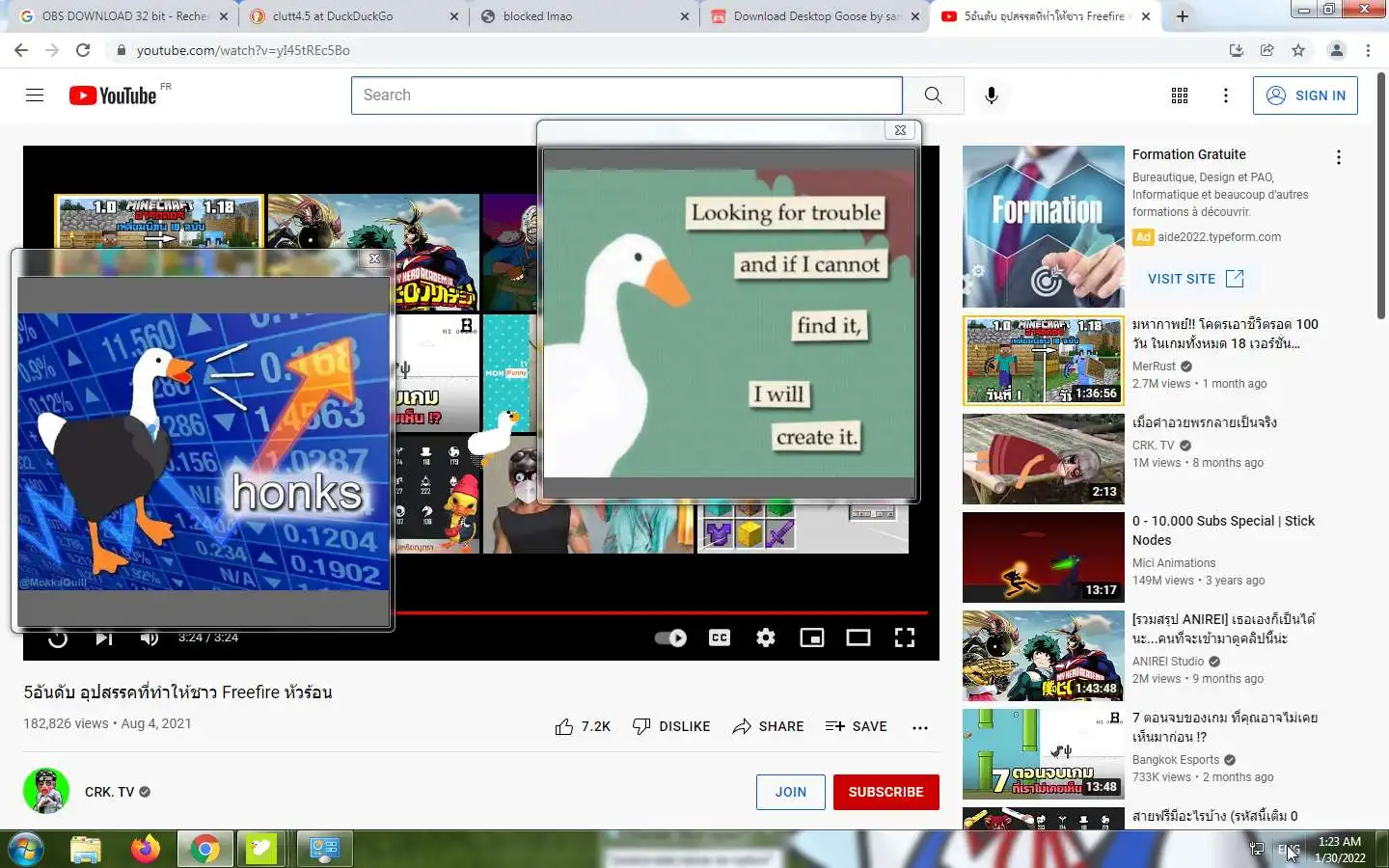Open the ANIREI Studio video title
The width and height of the screenshot is (1389, 868).
(1223, 629)
